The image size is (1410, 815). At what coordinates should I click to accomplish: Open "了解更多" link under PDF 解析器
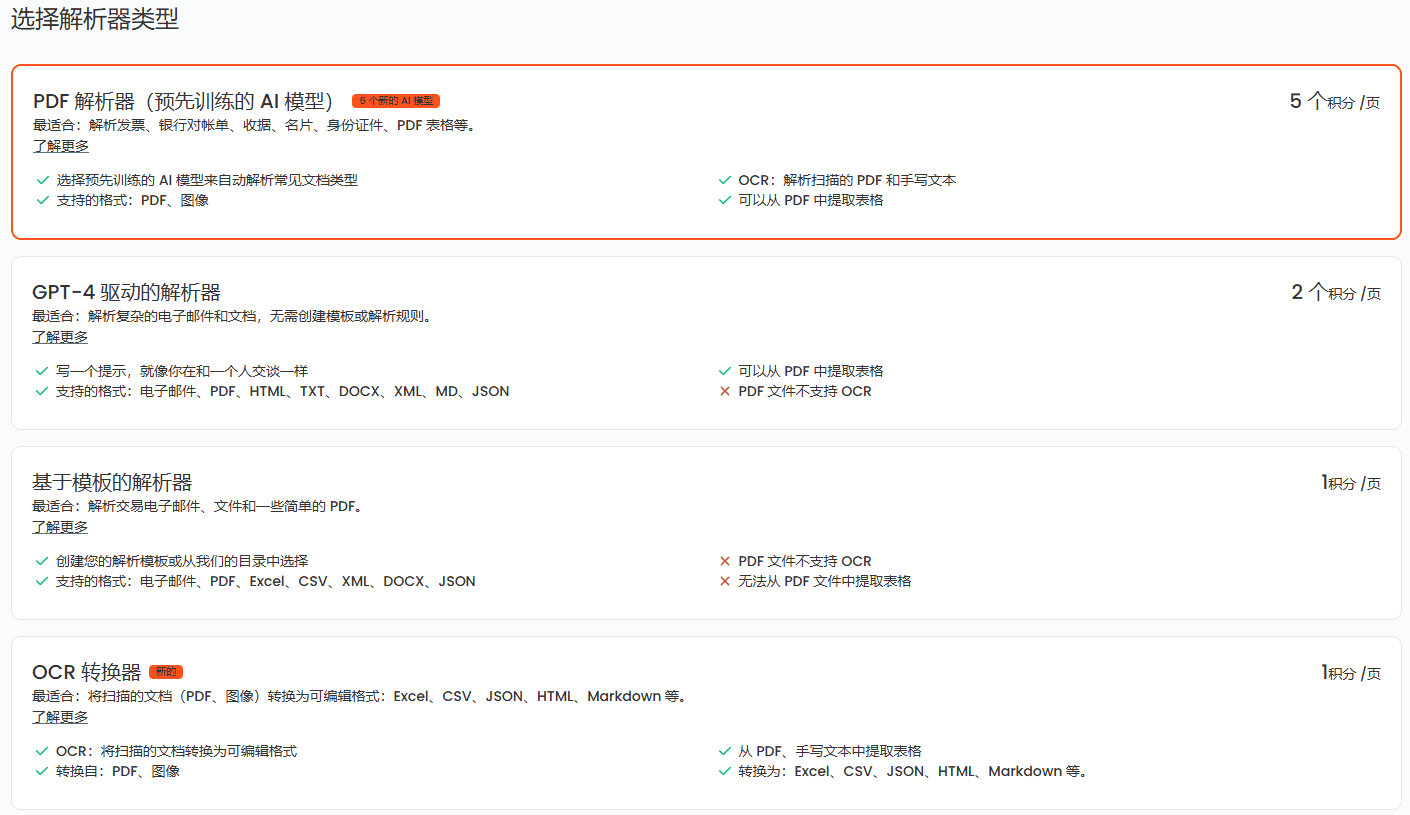[x=60, y=146]
